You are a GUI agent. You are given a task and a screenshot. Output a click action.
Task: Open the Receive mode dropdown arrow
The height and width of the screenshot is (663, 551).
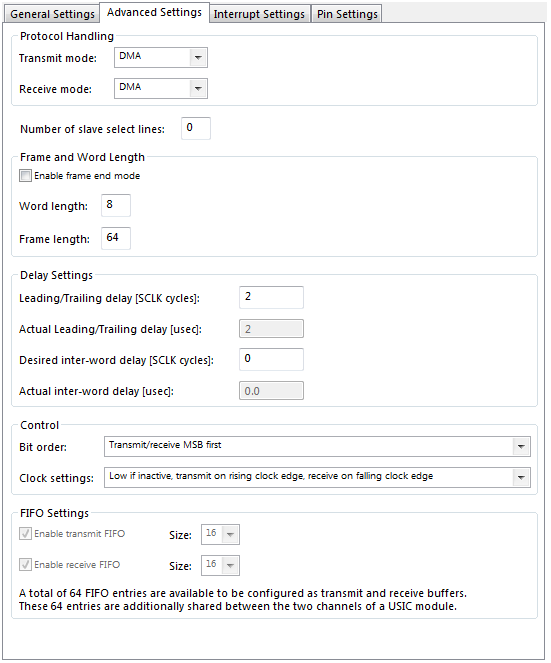click(x=198, y=89)
